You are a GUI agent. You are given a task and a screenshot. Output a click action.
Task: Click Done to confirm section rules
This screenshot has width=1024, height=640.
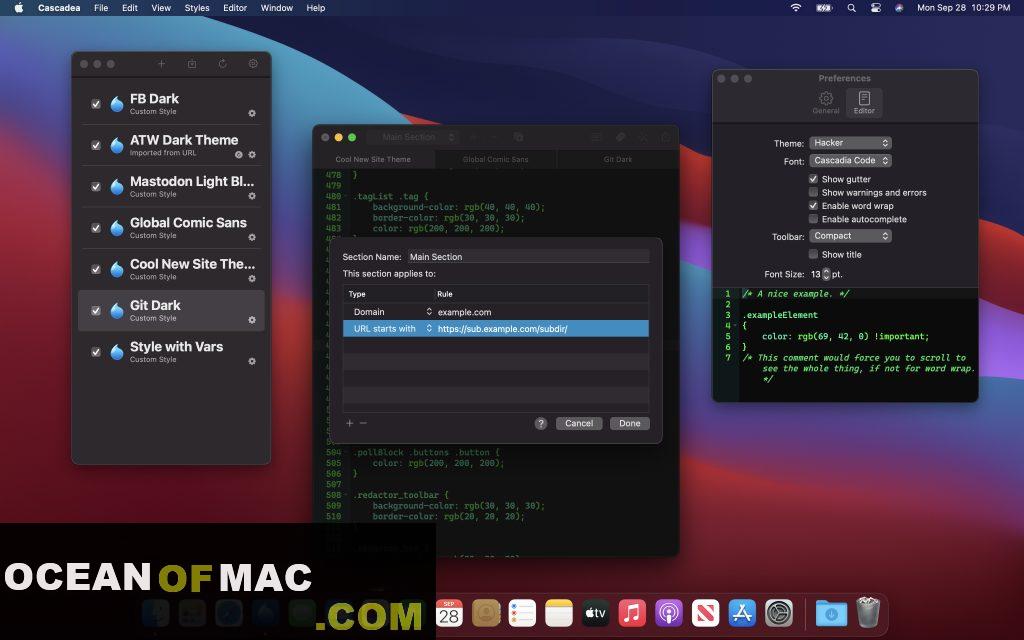pos(630,423)
